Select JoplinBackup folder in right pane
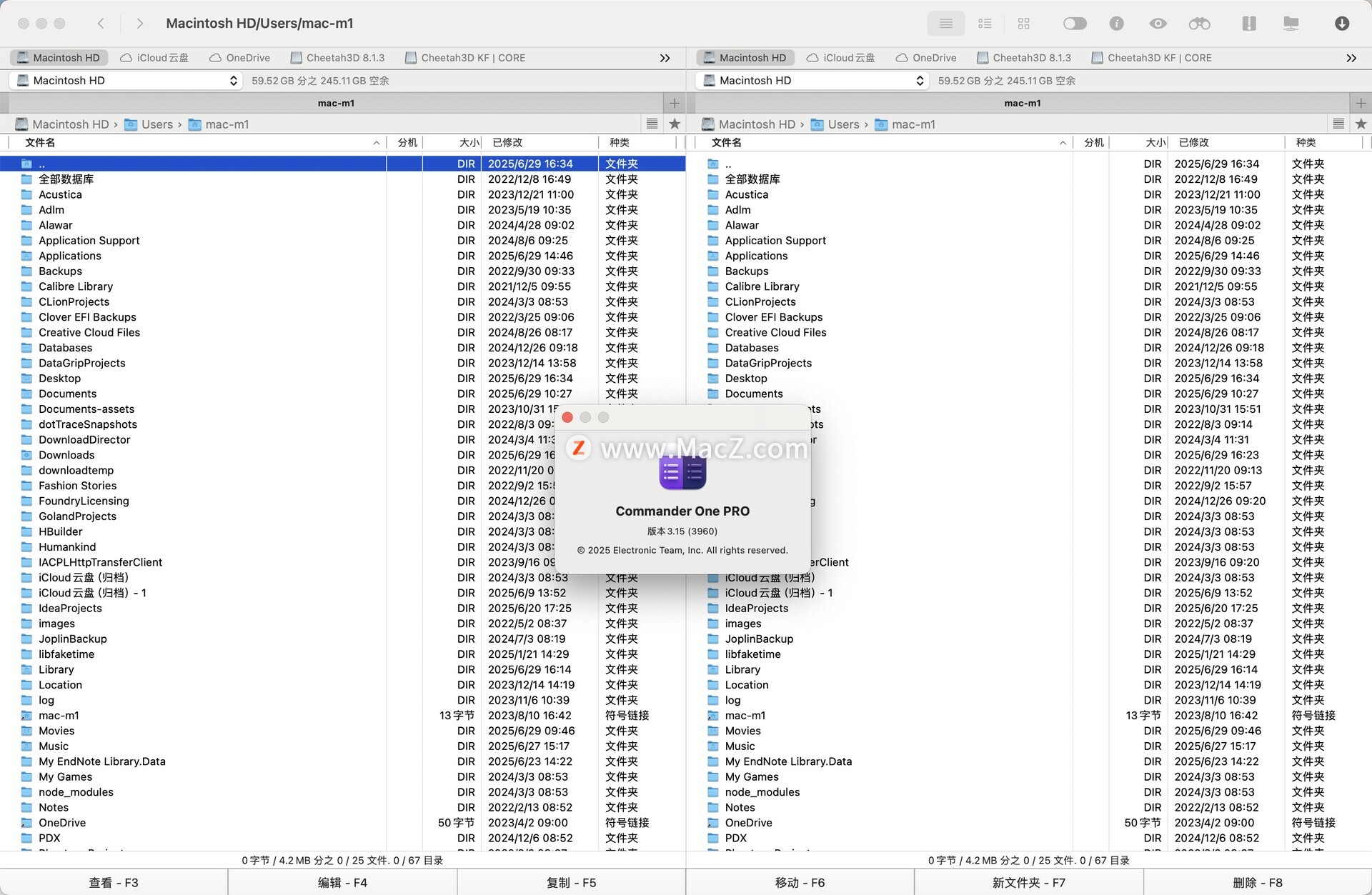 pyautogui.click(x=1029, y=639)
